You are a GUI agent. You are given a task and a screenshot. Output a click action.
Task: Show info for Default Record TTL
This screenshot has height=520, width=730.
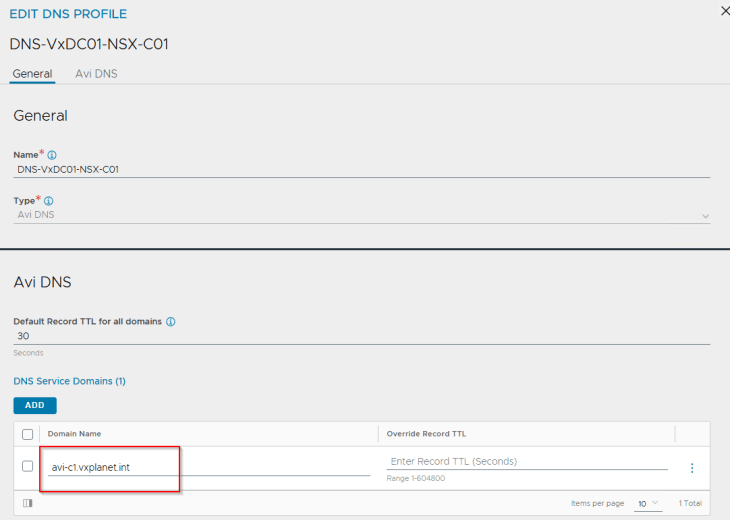(170, 322)
